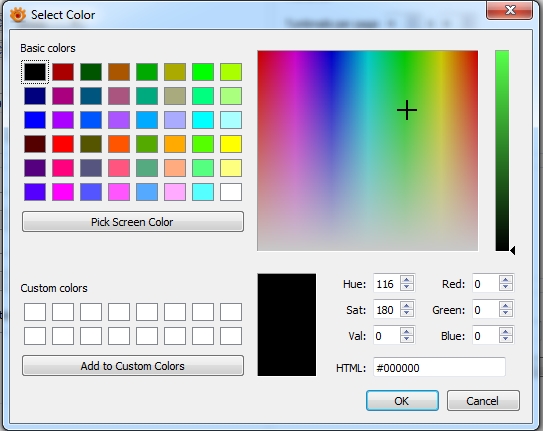Click the orange app icon in title bar
543x431 pixels.
coord(18,15)
